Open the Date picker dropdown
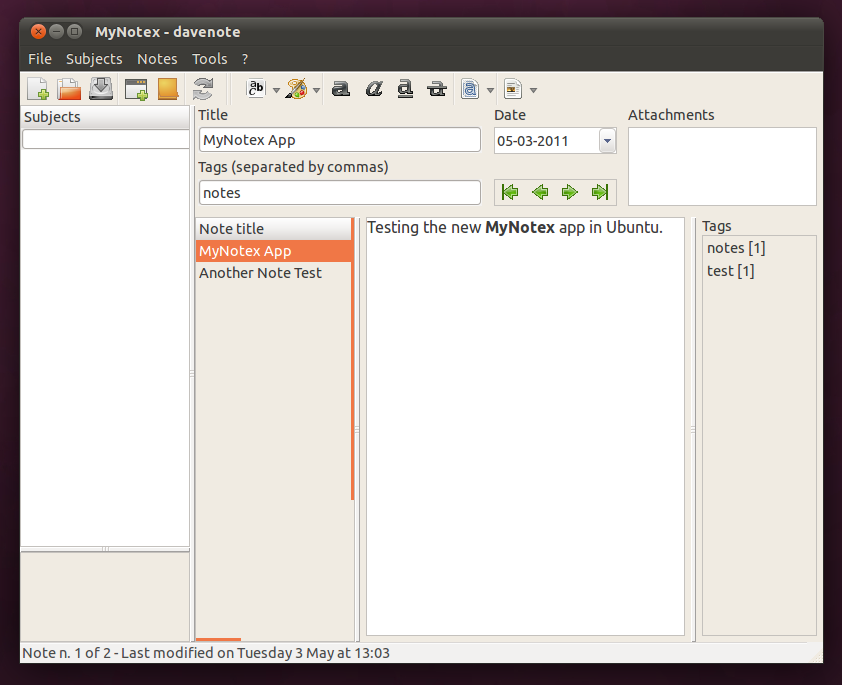The image size is (842, 685). 607,141
